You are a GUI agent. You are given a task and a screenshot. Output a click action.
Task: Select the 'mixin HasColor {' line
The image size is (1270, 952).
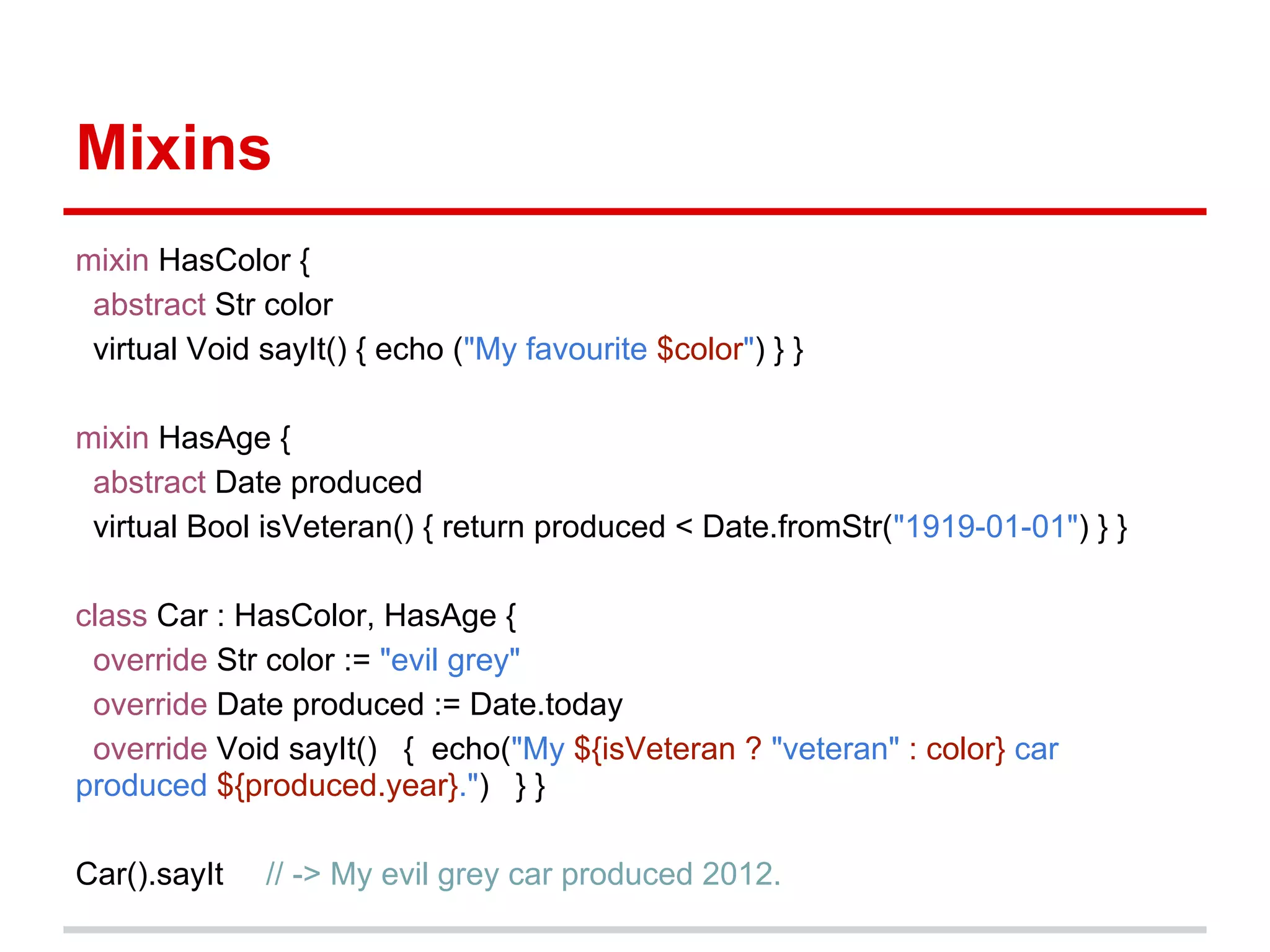pyautogui.click(x=193, y=260)
